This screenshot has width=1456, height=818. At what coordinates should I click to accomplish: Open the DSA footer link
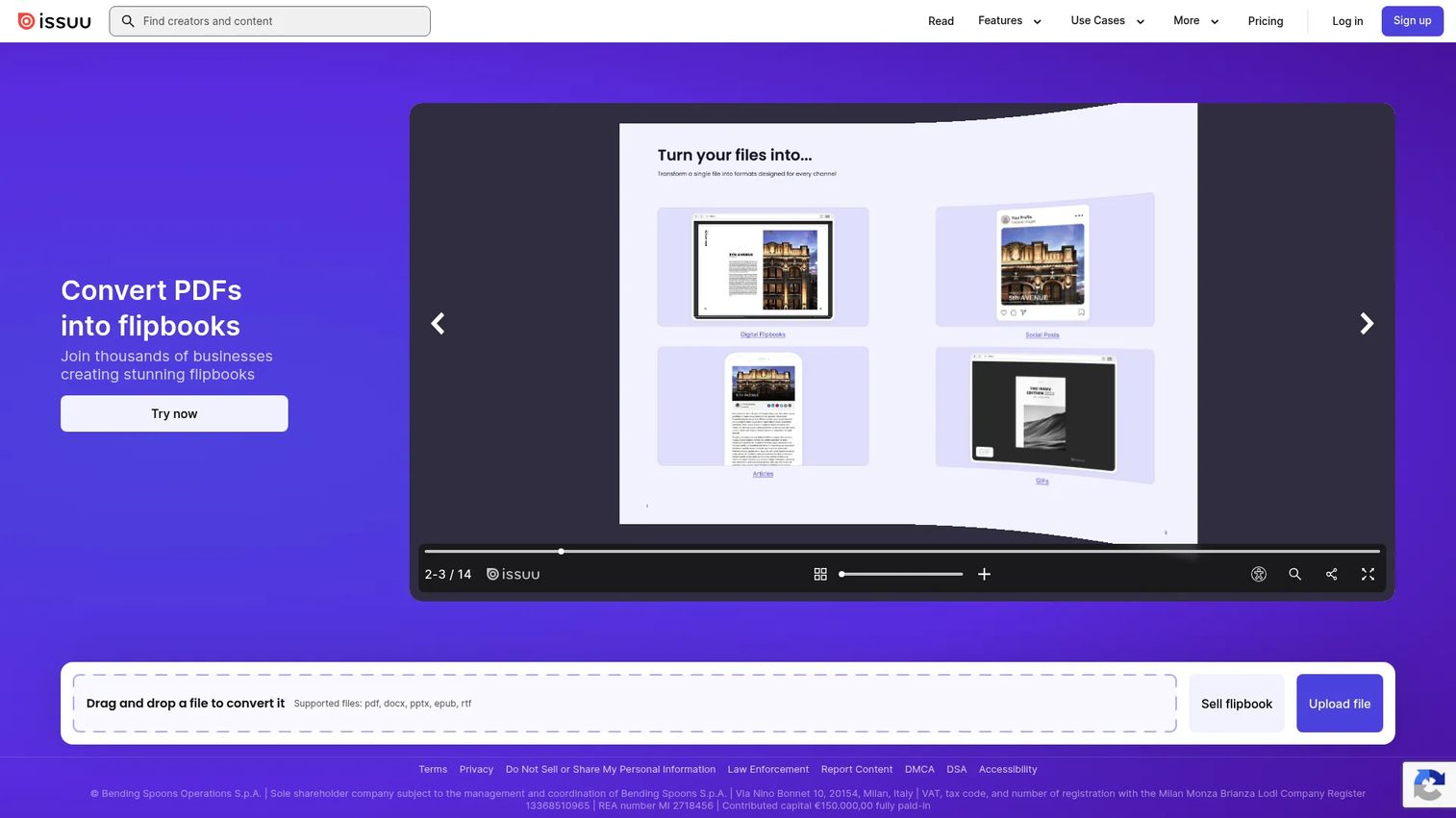957,769
